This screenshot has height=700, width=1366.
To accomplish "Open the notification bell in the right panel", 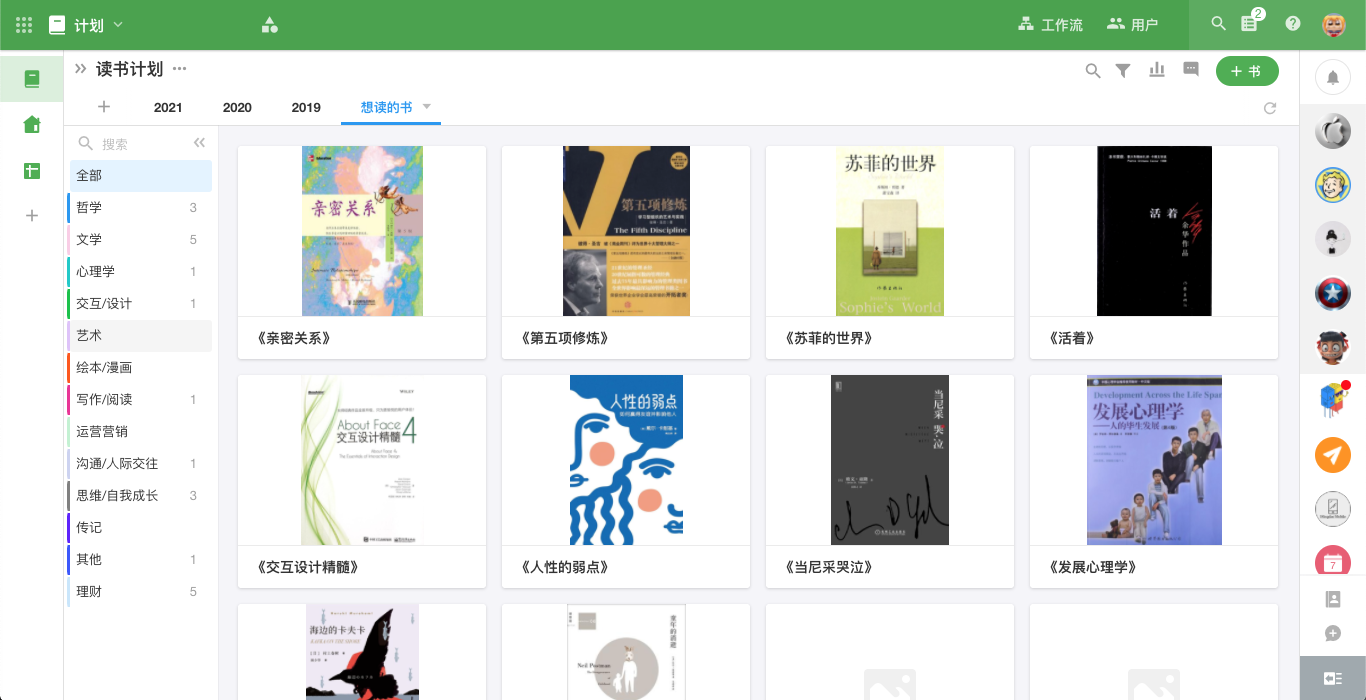I will pyautogui.click(x=1332, y=77).
